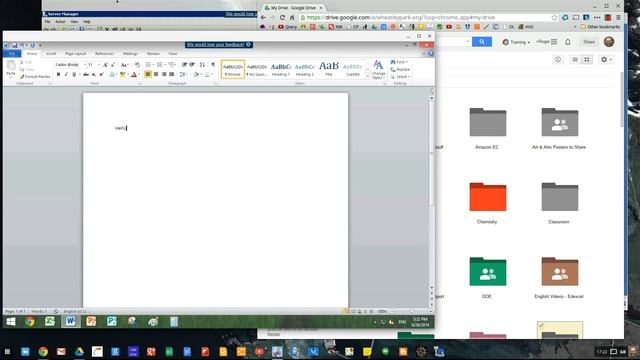
Task: Open the Select dropdown in Editing group
Action: pyautogui.click(x=400, y=77)
